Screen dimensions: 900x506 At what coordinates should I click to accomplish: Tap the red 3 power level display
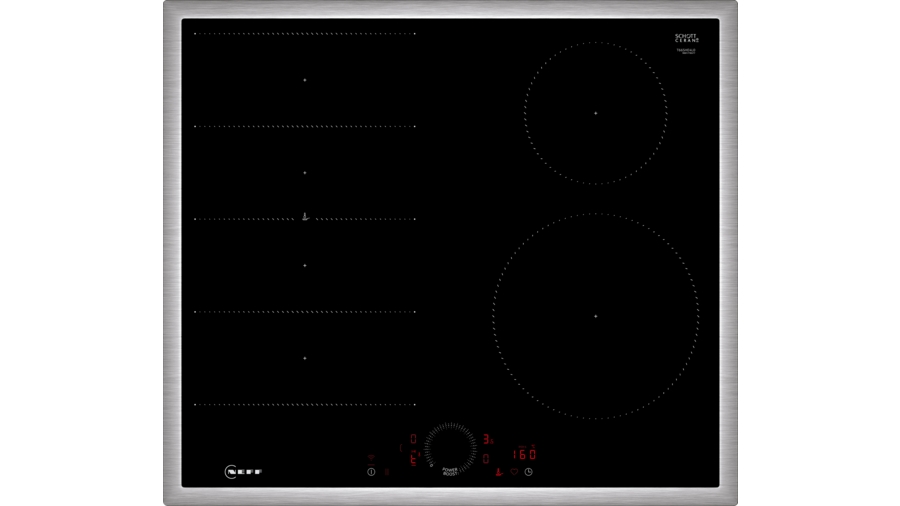pos(487,439)
